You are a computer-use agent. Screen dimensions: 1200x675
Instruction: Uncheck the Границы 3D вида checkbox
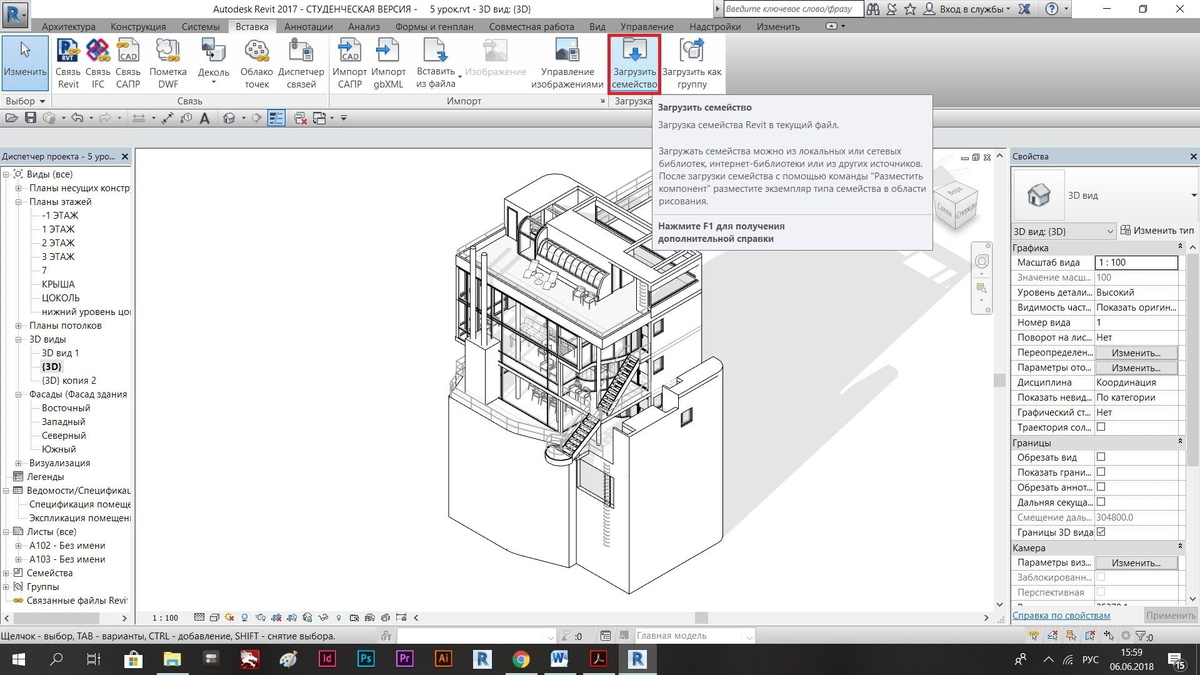[1101, 532]
